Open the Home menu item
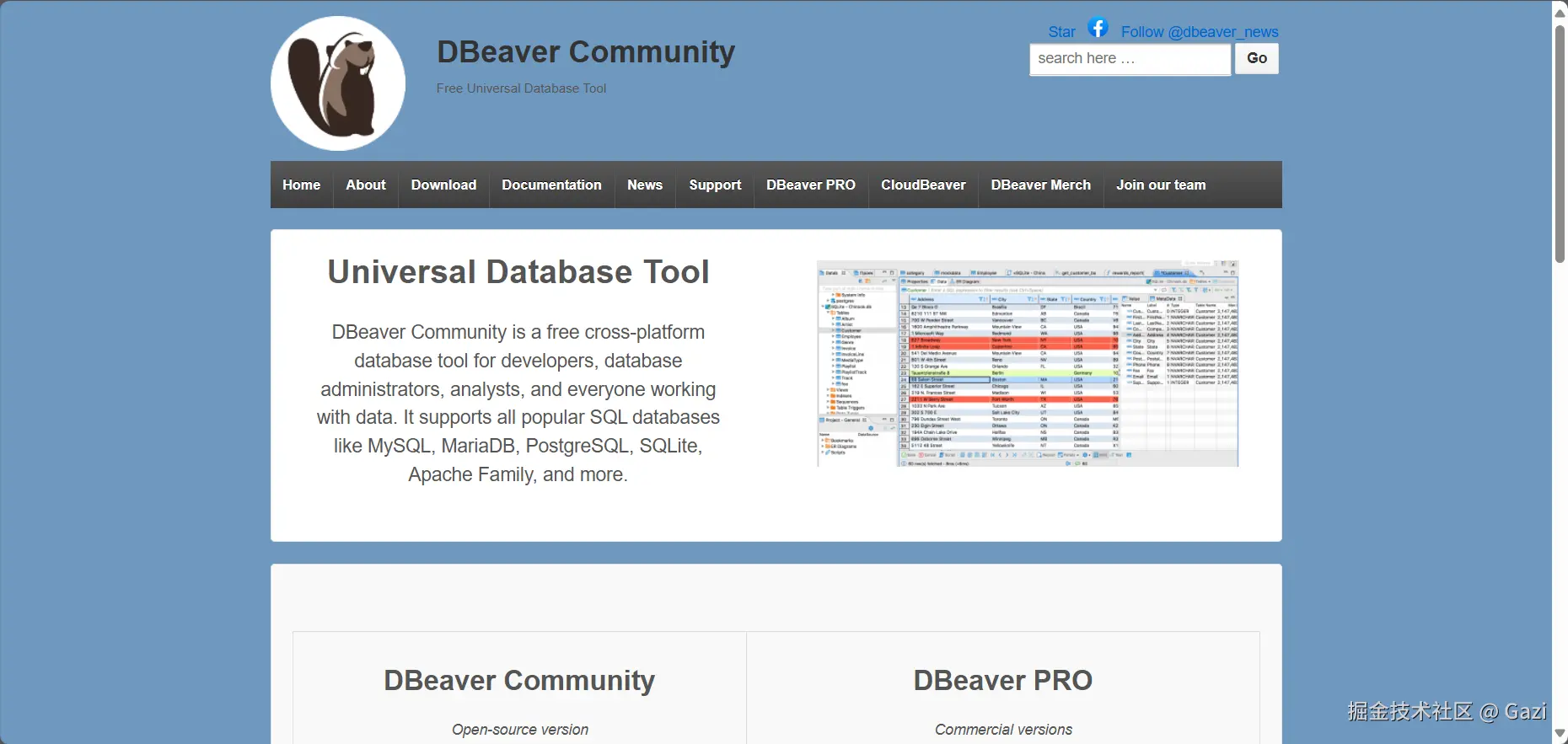 click(x=302, y=185)
